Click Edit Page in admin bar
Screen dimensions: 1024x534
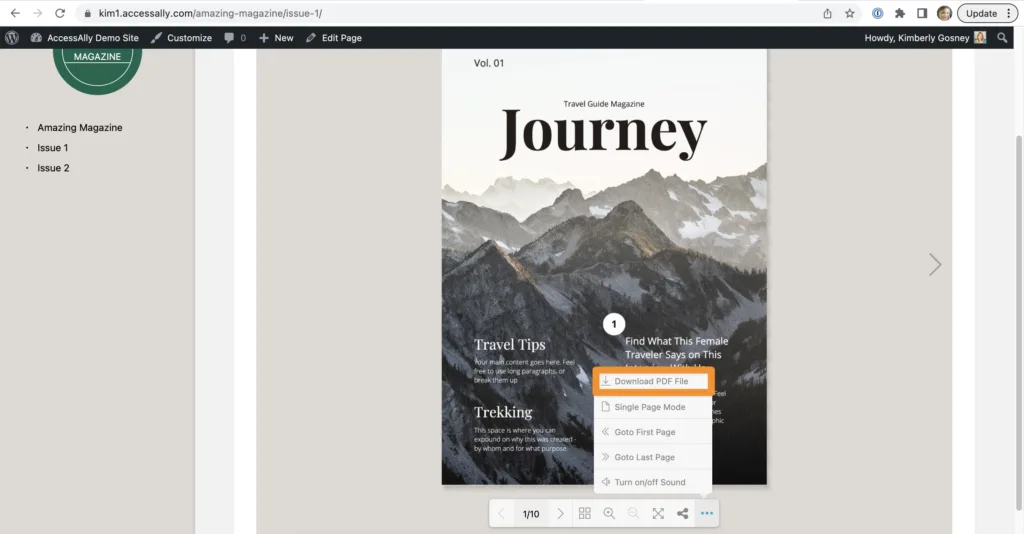[x=334, y=38]
